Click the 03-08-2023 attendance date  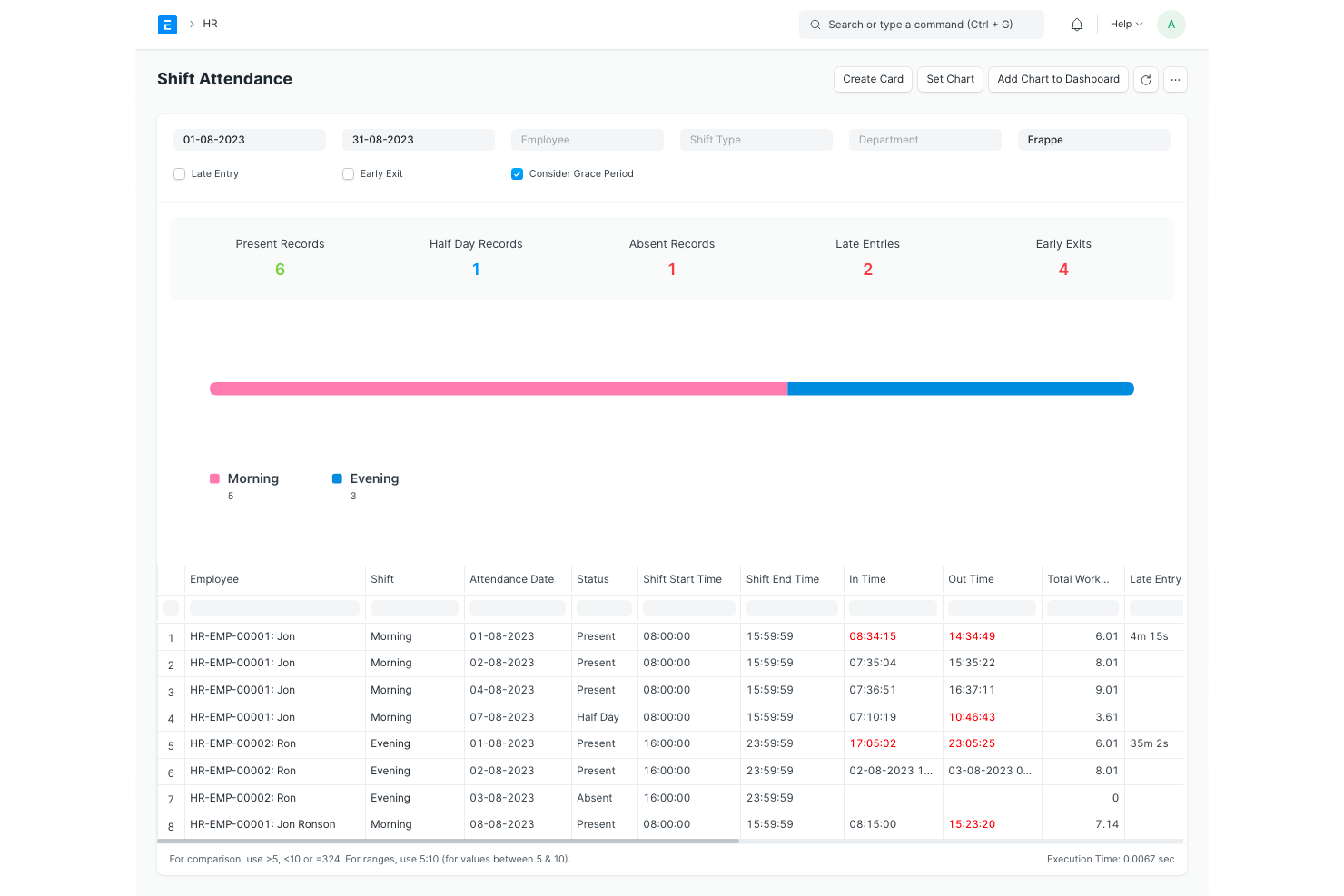click(502, 798)
